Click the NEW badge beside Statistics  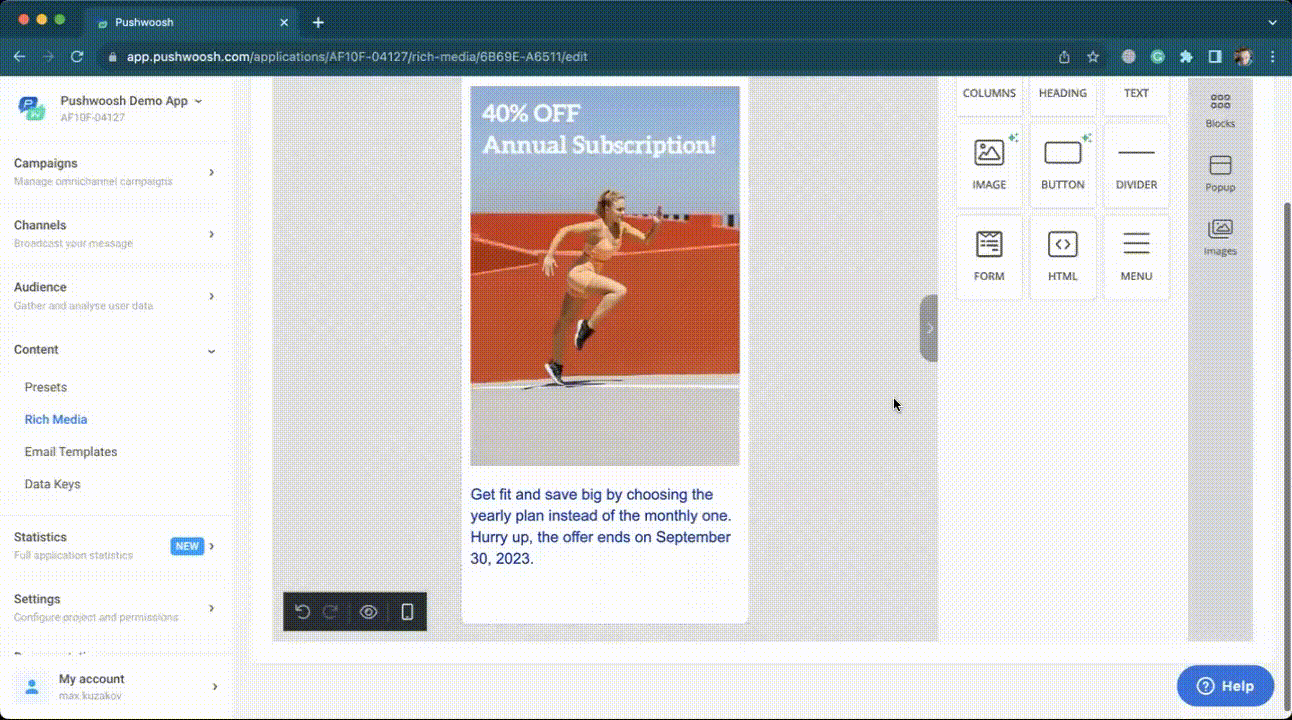[187, 546]
